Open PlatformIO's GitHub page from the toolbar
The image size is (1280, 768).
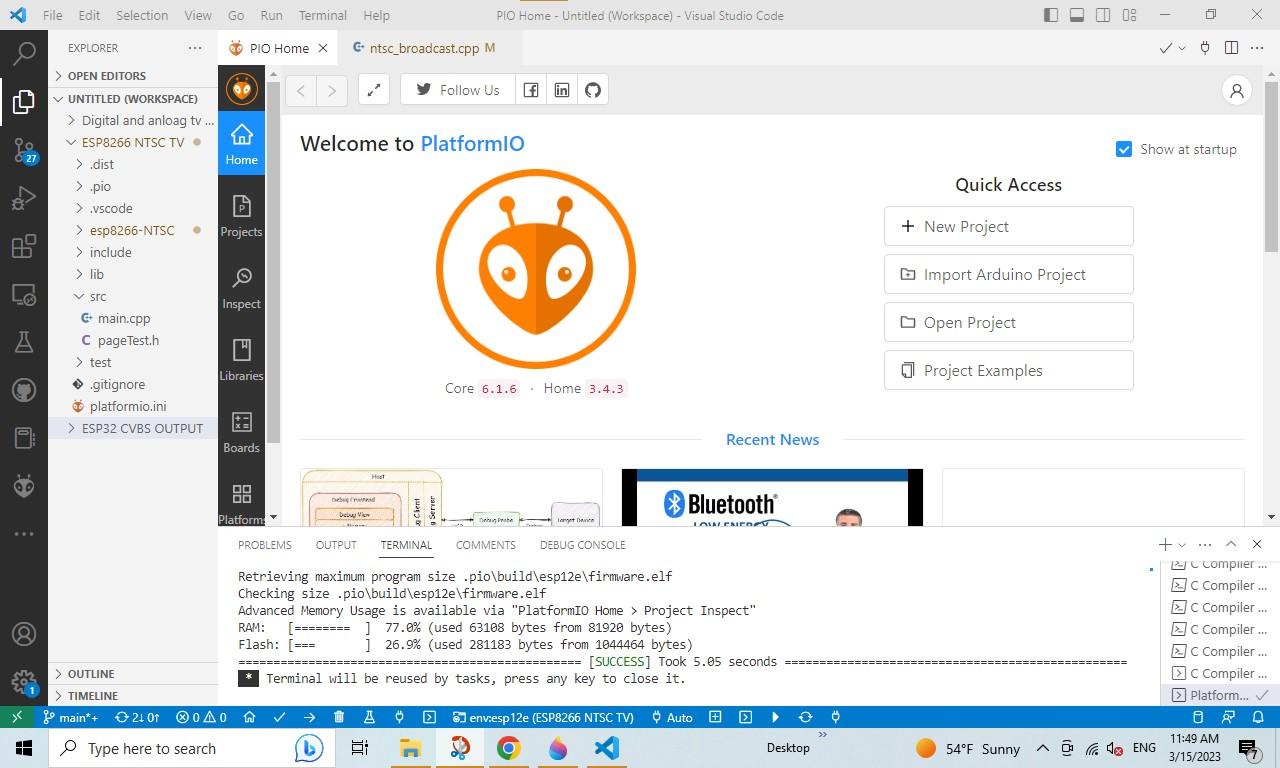point(592,90)
